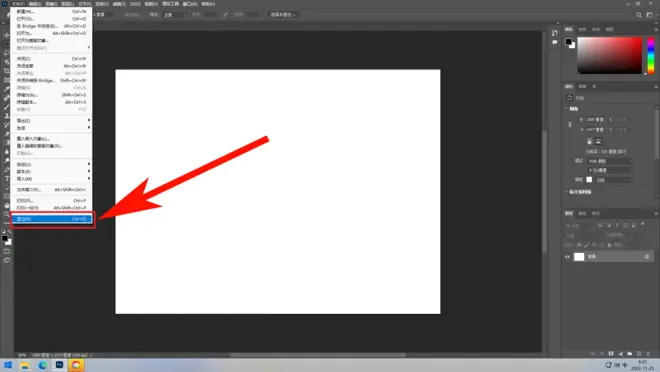Viewport: 660px width, 372px height.
Task: Change screen mode icon at toolbar bottom
Action: 6,260
